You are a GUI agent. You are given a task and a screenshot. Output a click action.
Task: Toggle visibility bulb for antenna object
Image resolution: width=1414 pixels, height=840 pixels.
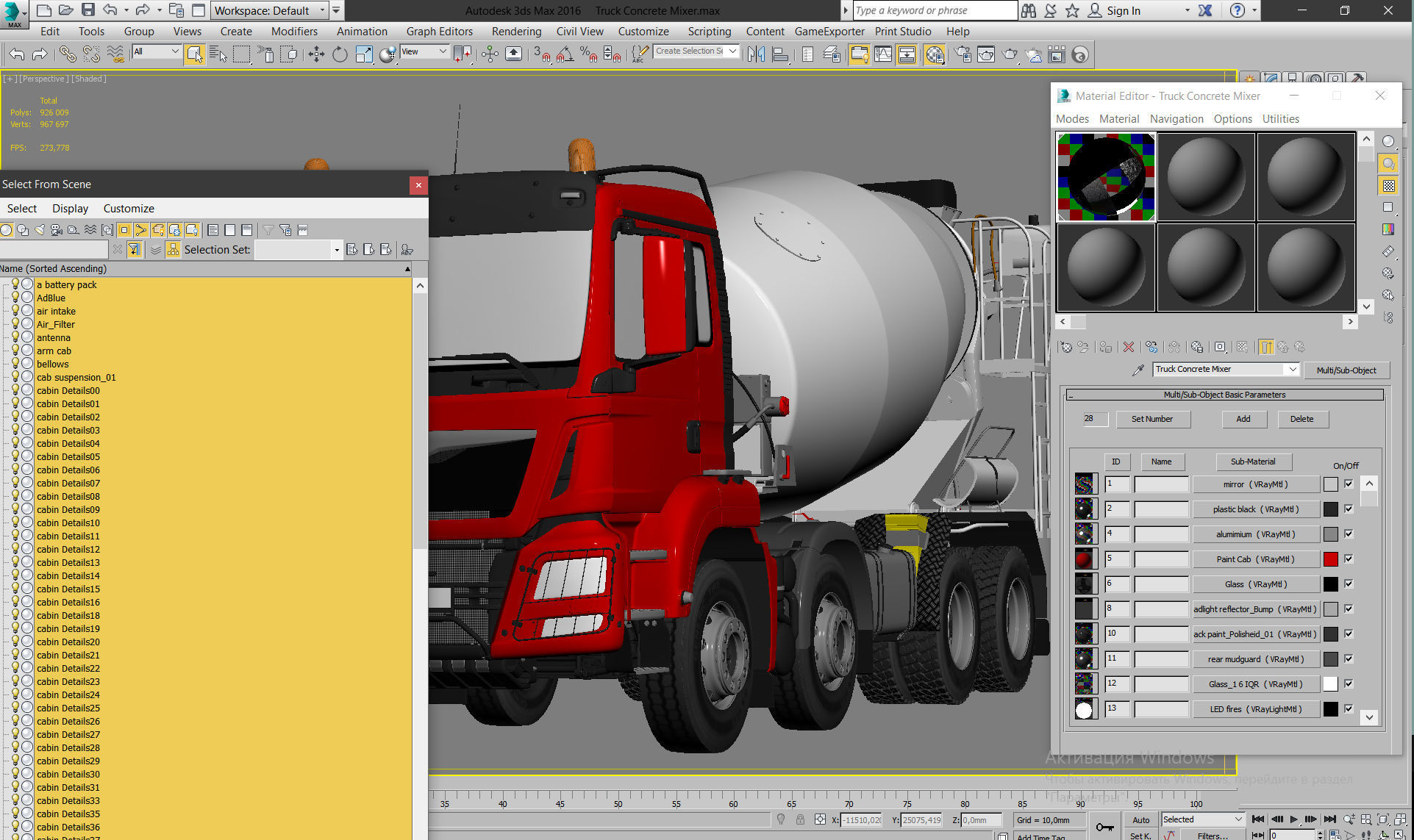[15, 337]
